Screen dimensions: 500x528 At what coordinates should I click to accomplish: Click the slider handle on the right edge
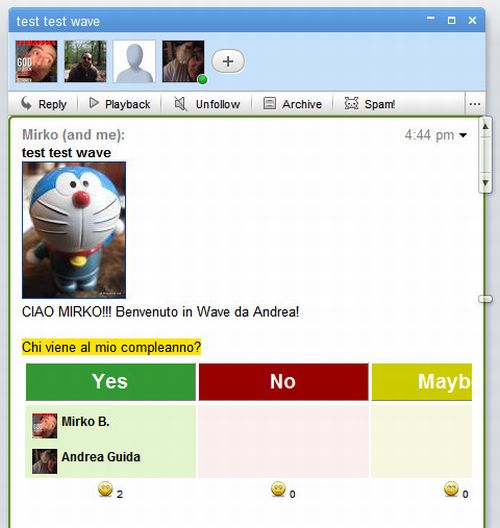(486, 299)
